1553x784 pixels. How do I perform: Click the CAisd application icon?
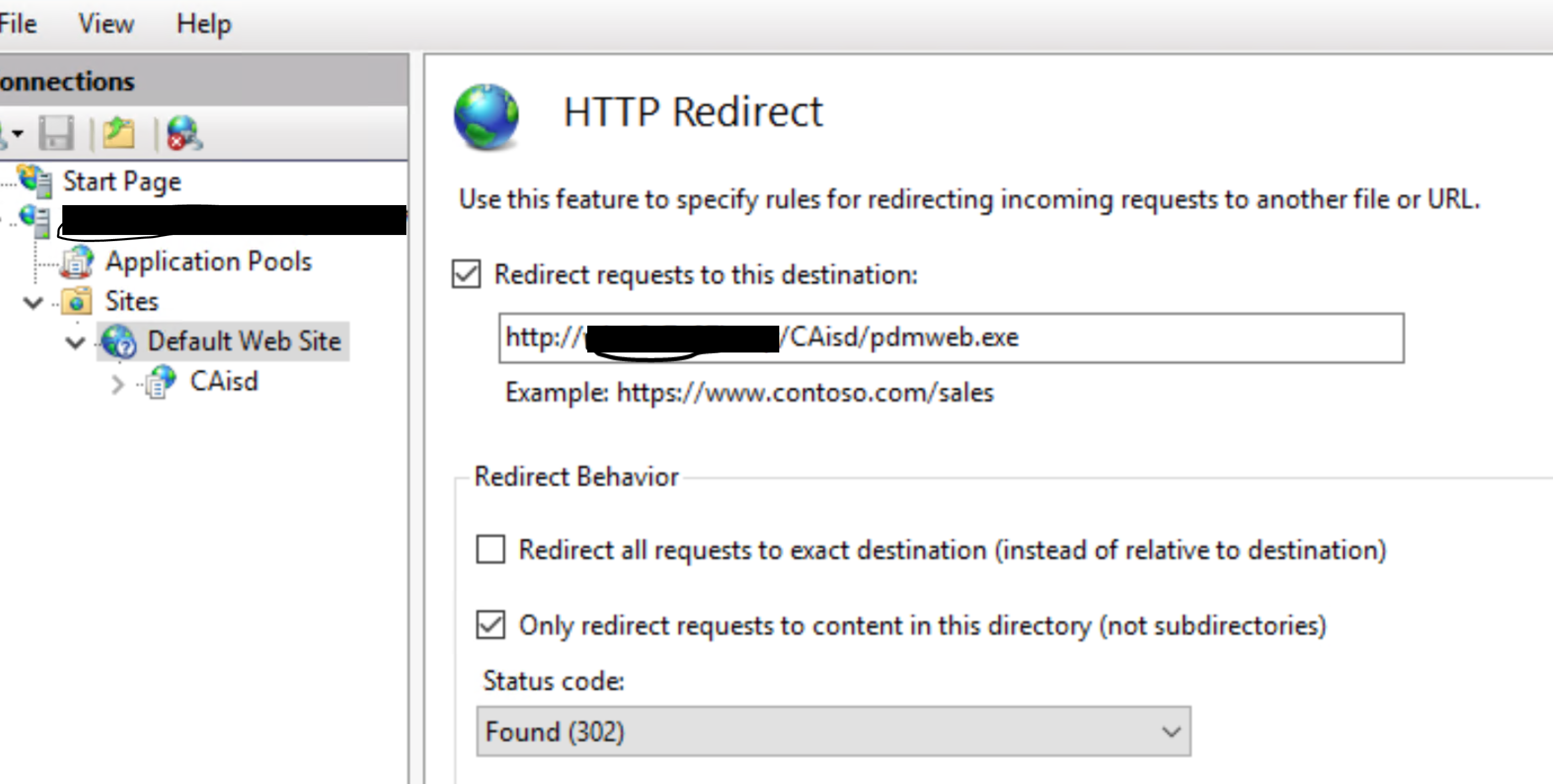[x=160, y=381]
